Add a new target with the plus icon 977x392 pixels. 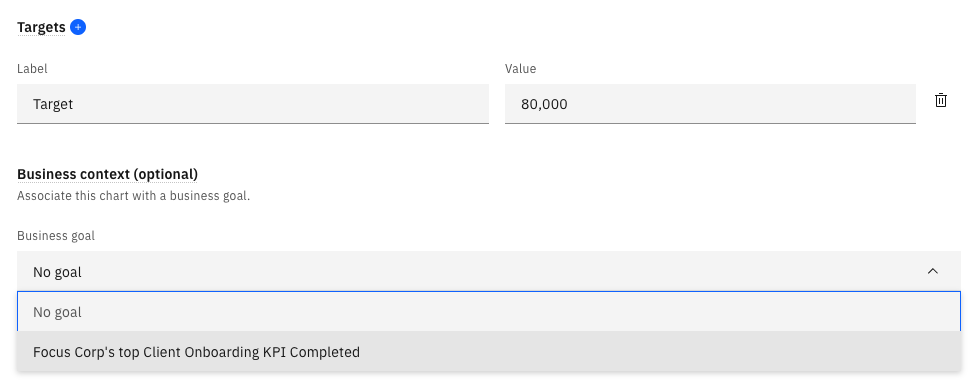pyautogui.click(x=78, y=27)
